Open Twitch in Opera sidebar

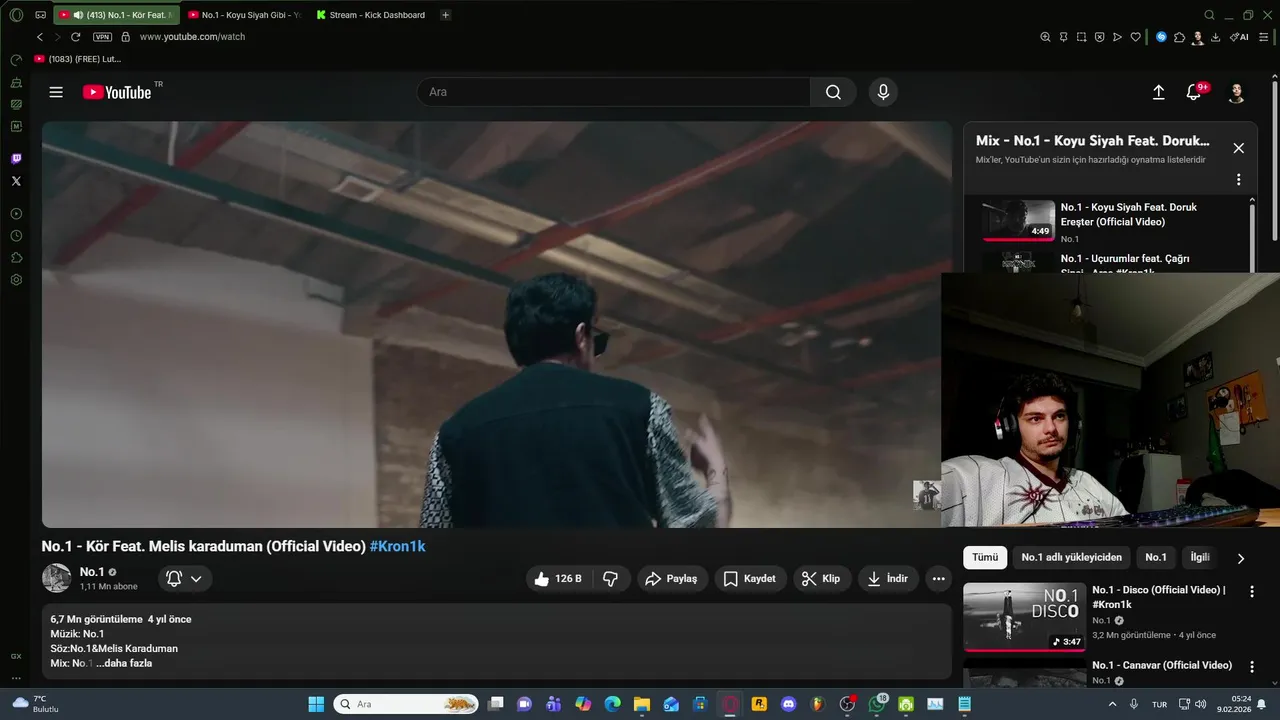click(16, 159)
